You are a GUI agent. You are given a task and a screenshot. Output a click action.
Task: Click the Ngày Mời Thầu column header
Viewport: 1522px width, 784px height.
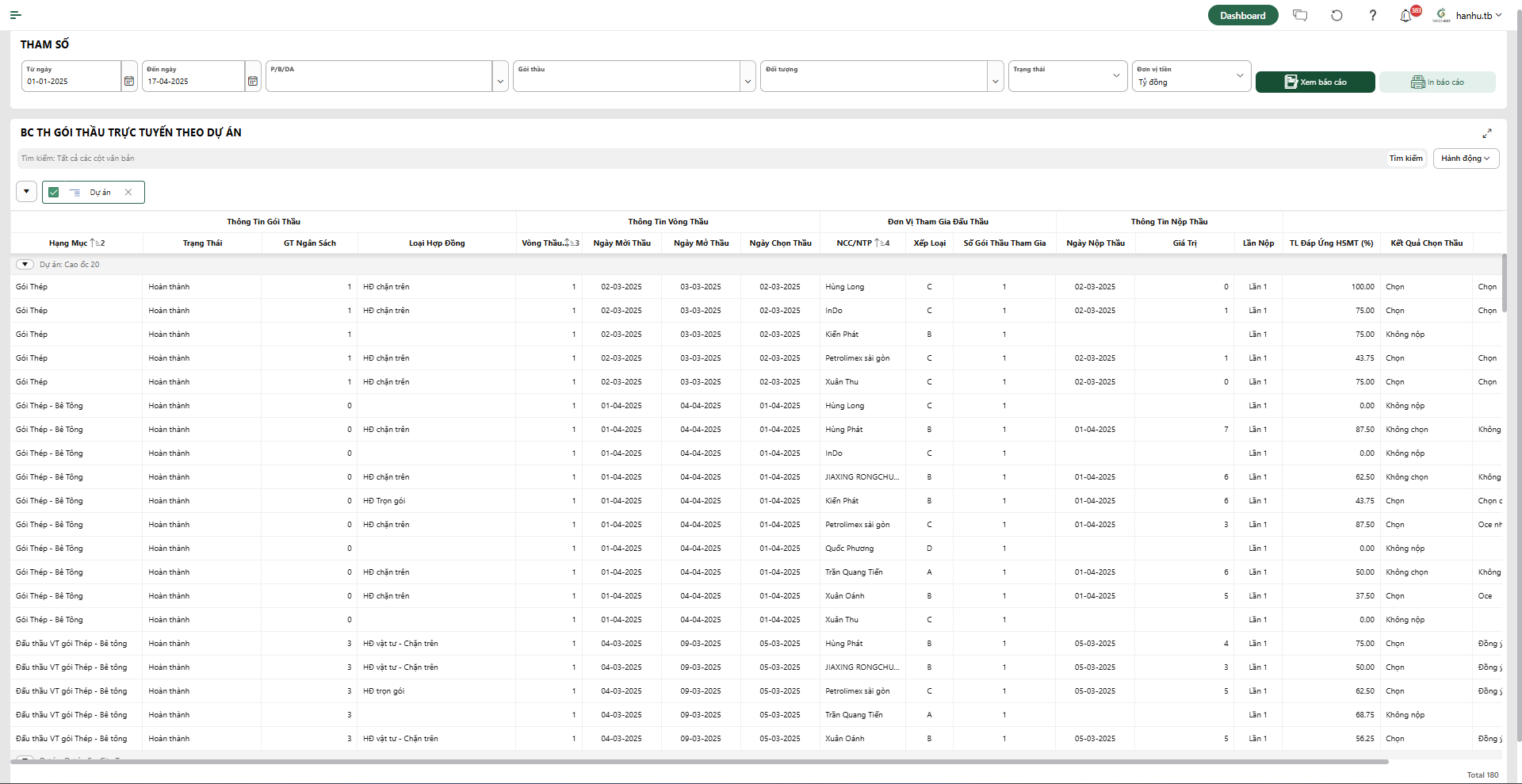point(621,243)
